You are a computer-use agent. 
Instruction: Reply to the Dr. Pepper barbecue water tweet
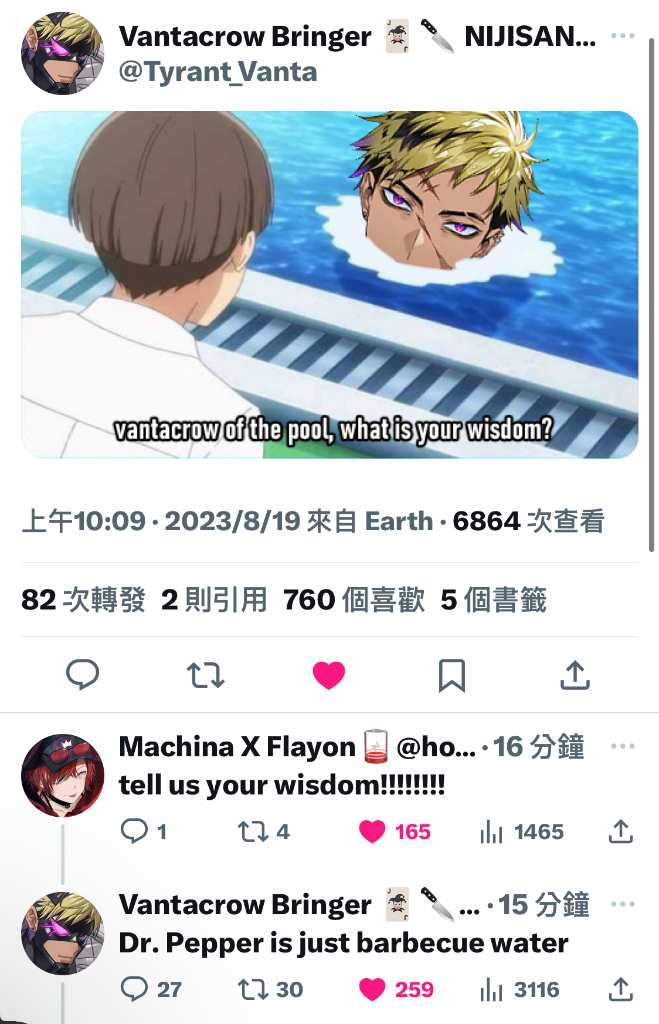151,989
